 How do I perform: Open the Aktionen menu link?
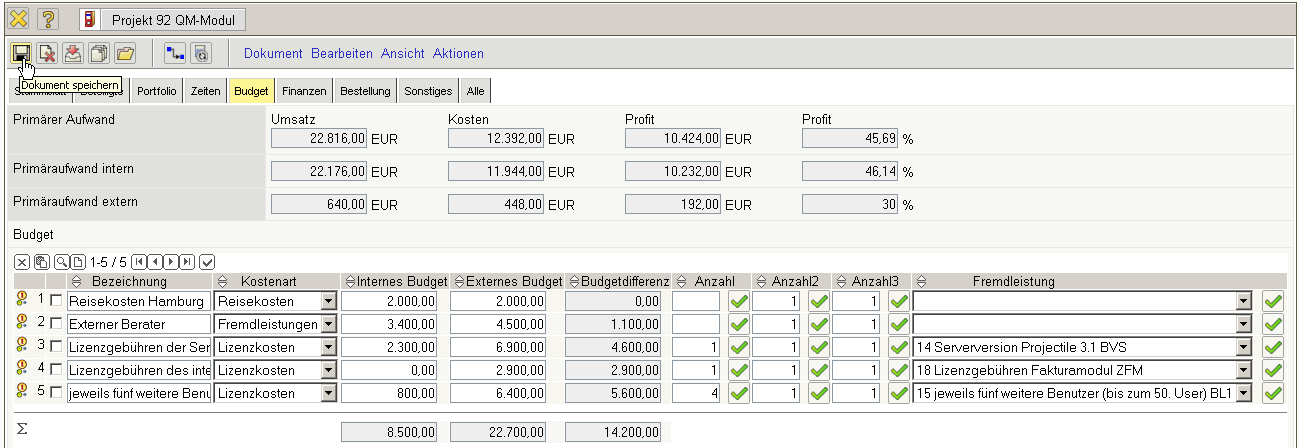coord(458,53)
